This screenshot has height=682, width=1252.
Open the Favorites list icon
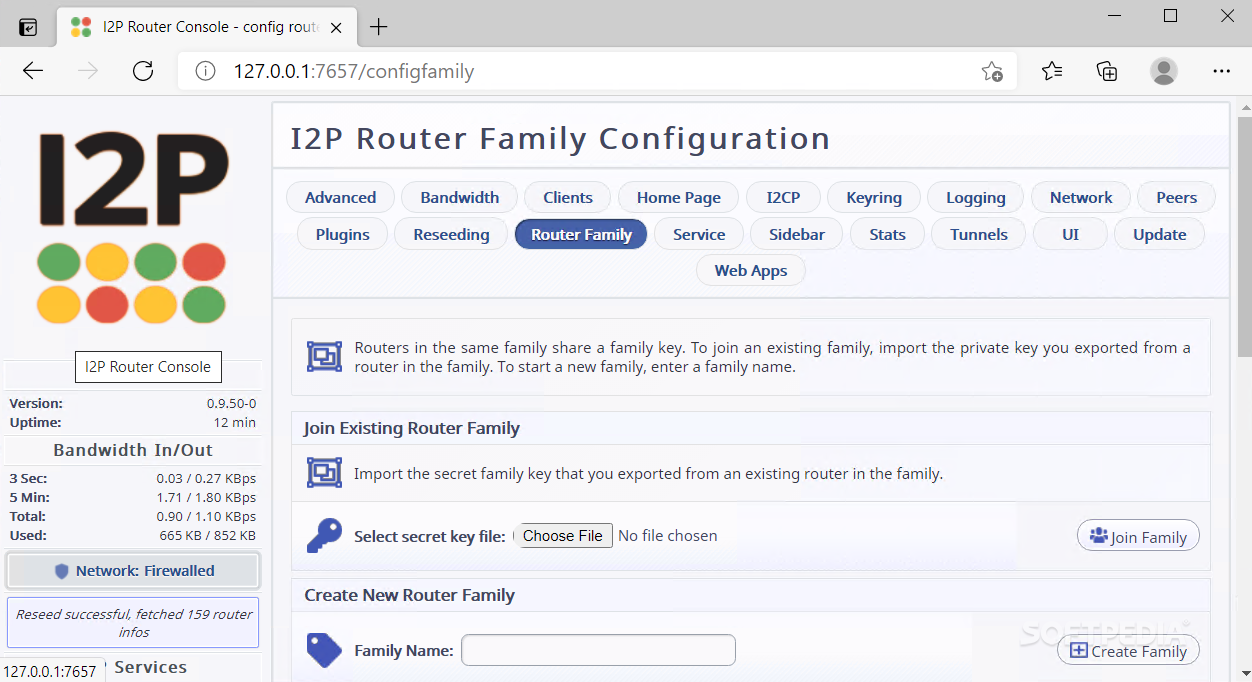tap(1052, 71)
